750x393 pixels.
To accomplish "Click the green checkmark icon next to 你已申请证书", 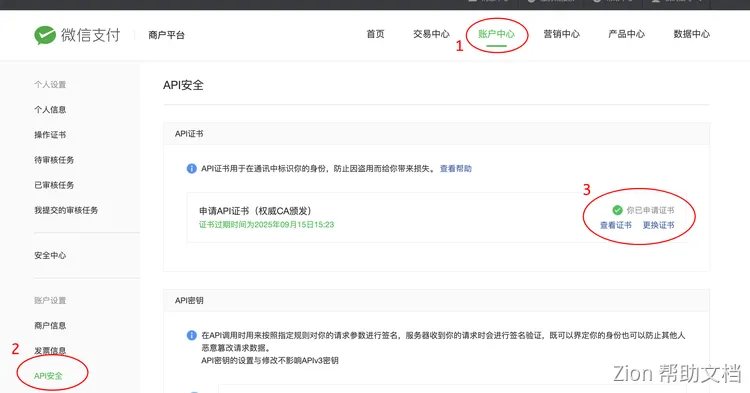I will point(618,210).
